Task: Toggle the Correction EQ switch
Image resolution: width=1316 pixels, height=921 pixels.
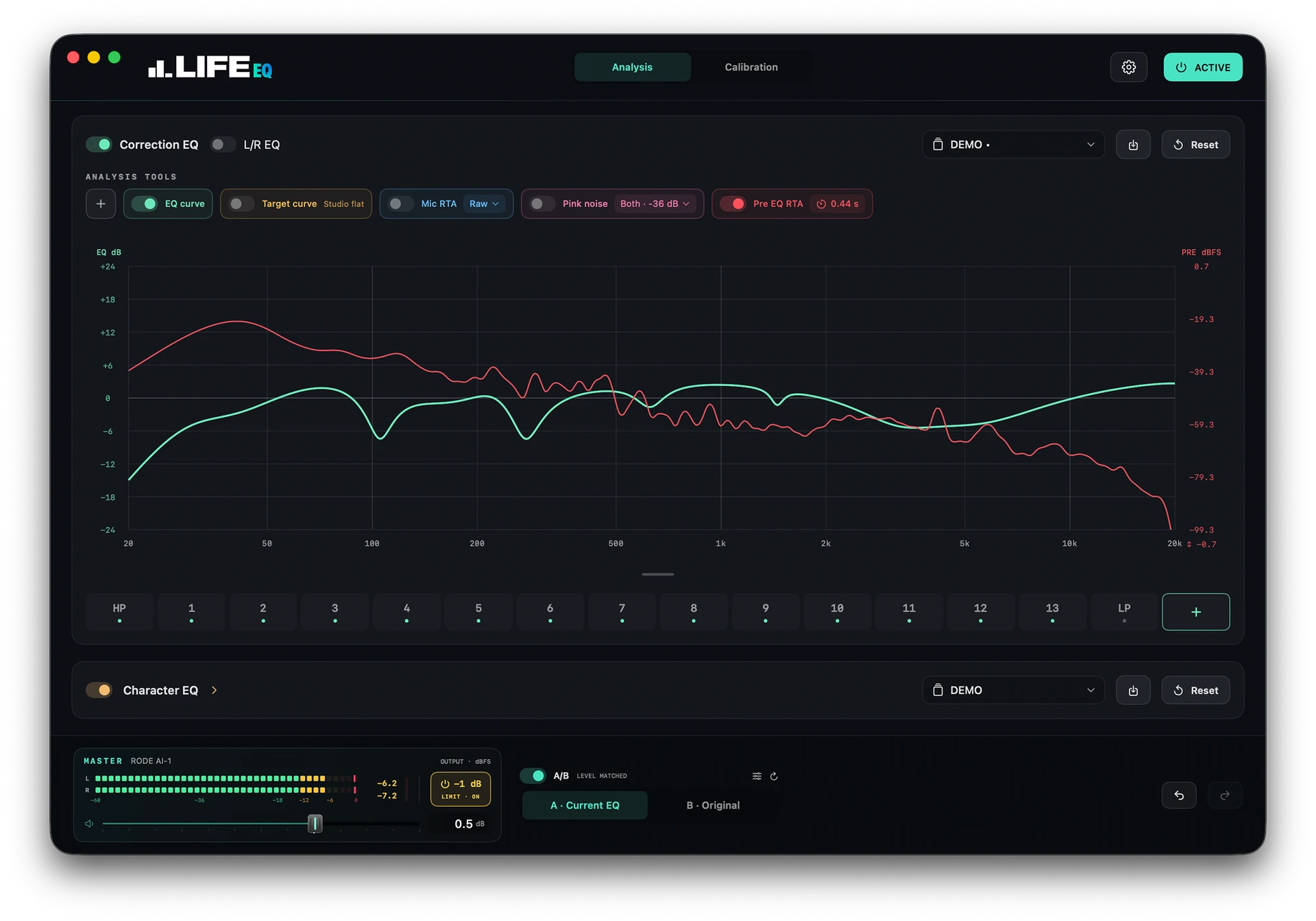Action: pyautogui.click(x=99, y=144)
